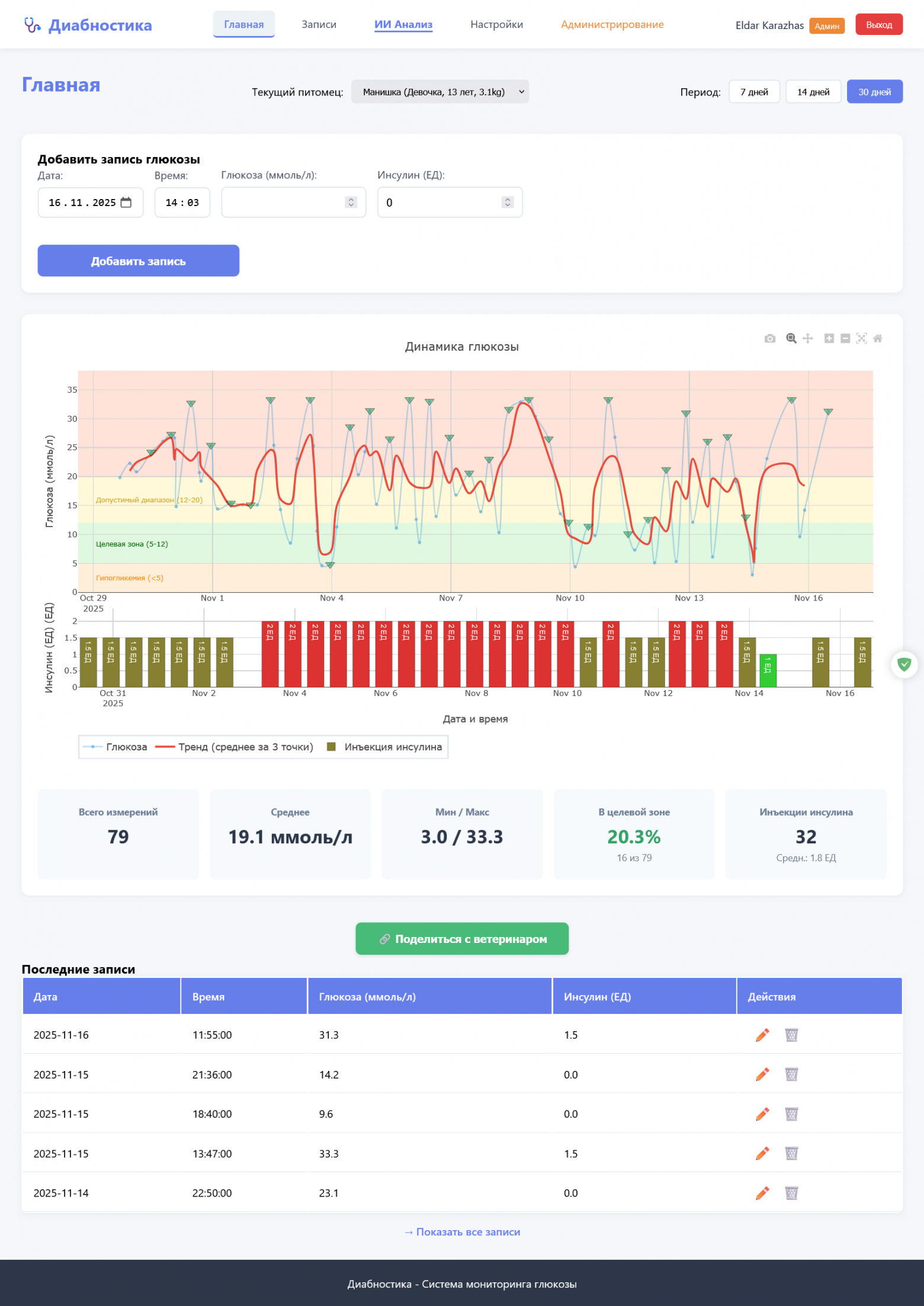Open the Записи navigation tab

[319, 24]
